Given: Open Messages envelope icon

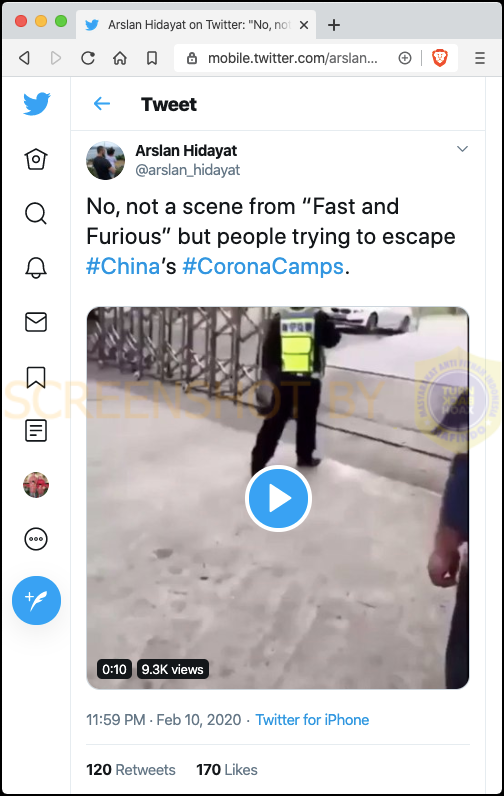Looking at the screenshot, I should point(36,322).
